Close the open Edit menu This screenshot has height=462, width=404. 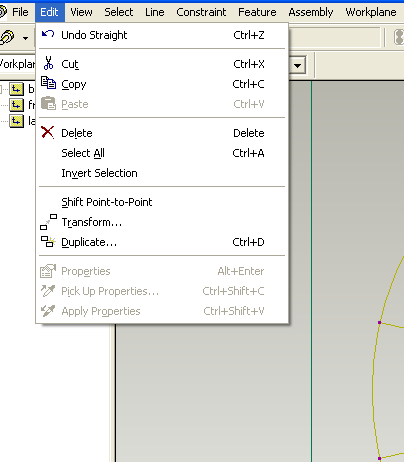tap(49, 12)
